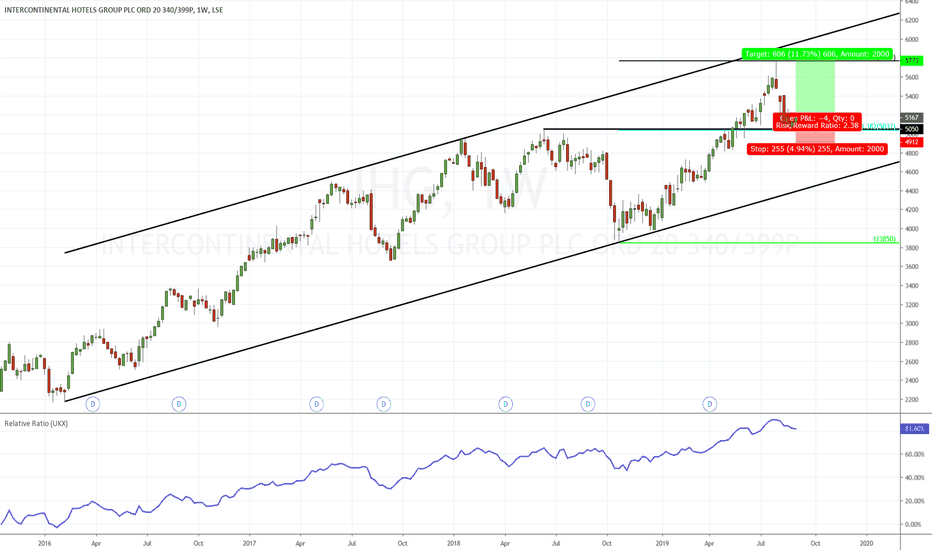
Task: Select the green 1(3850) Fibonacci level label
Action: (884, 239)
